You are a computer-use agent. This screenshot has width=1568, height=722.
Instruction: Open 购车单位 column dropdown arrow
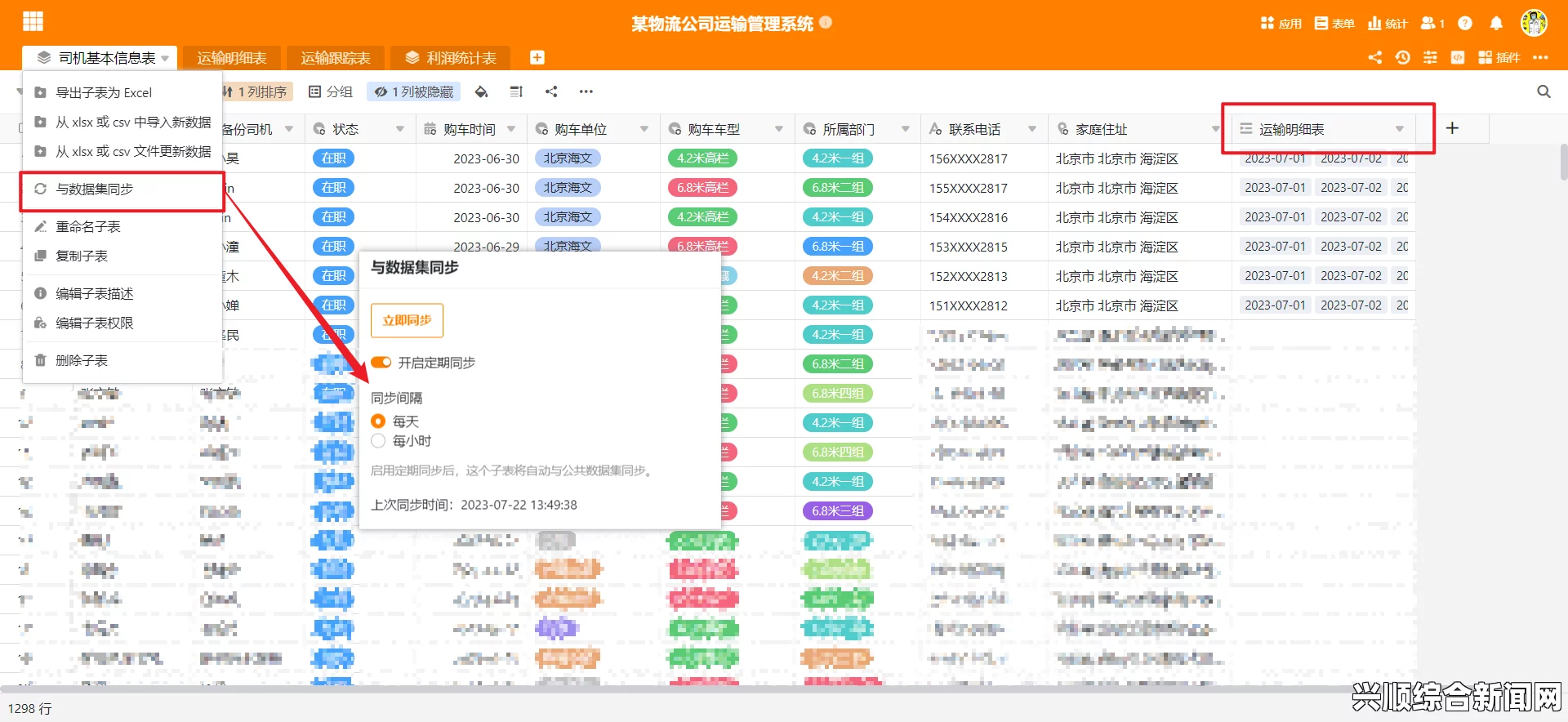click(644, 129)
